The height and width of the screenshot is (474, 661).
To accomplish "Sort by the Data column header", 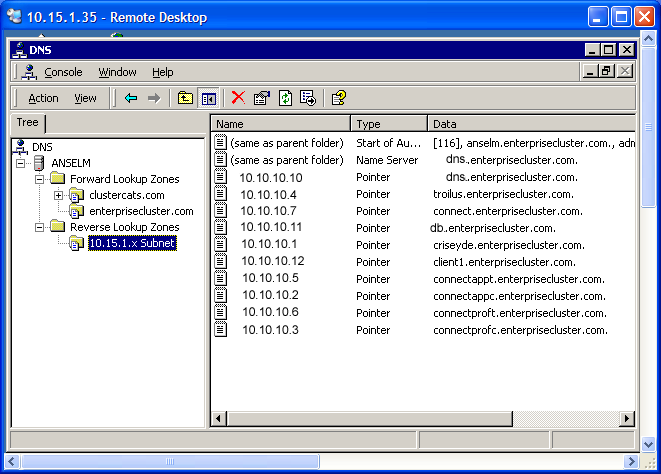I will (532, 124).
